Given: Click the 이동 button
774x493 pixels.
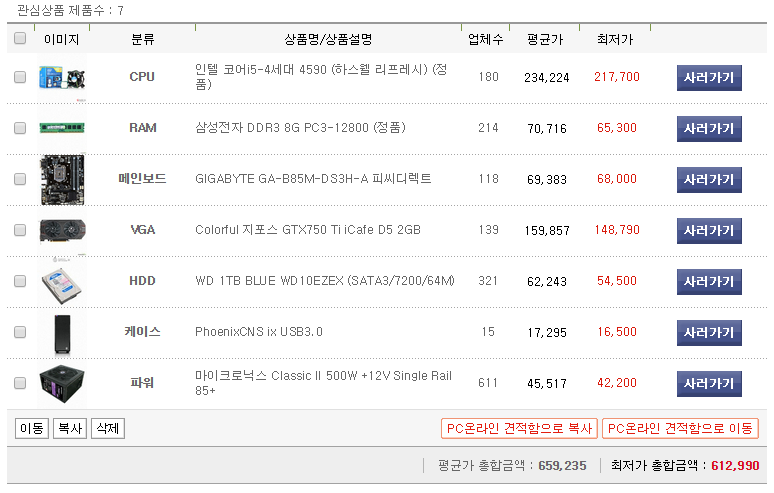Looking at the screenshot, I should [x=31, y=428].
